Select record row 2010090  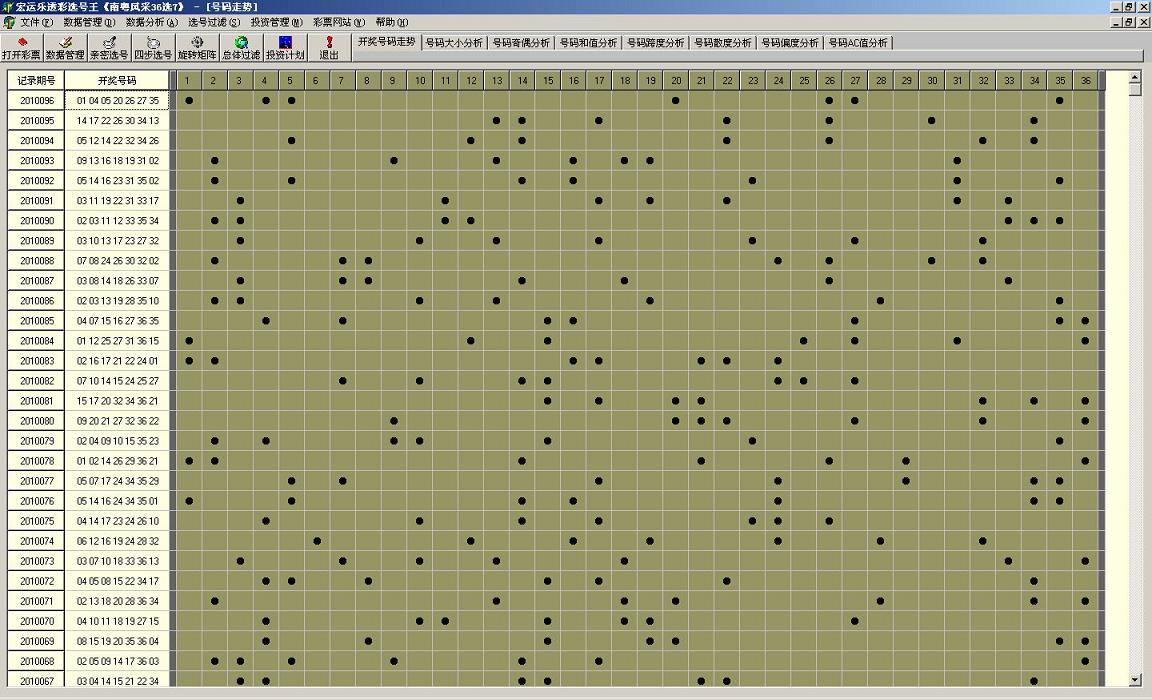tap(36, 220)
